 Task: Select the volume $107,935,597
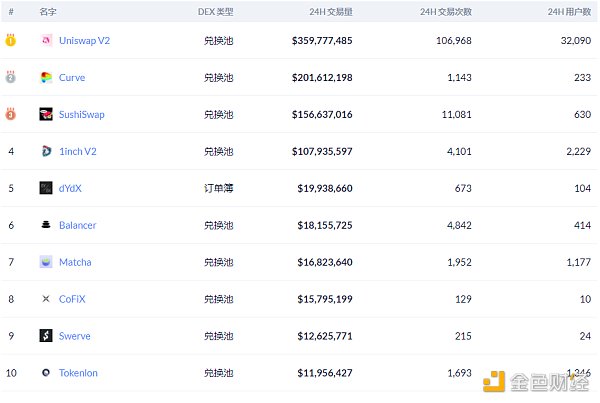(322, 152)
